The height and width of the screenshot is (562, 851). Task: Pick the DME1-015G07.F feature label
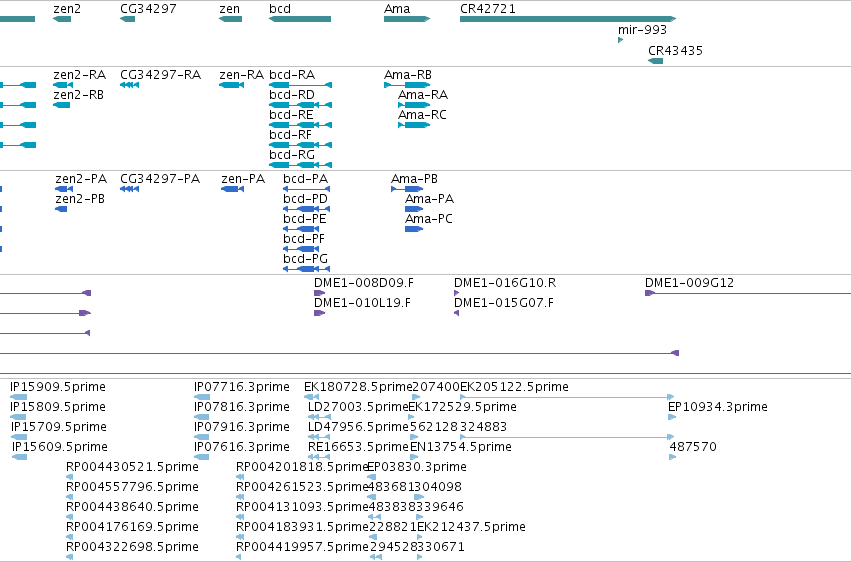(x=504, y=303)
